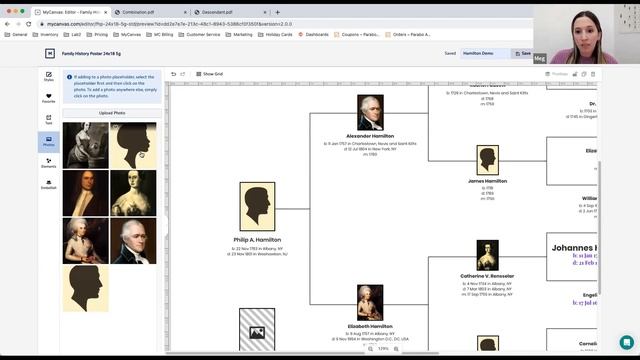Image resolution: width=640 pixels, height=360 pixels.
Task: Click the empty photo placeholder on the canvas
Action: (257, 330)
